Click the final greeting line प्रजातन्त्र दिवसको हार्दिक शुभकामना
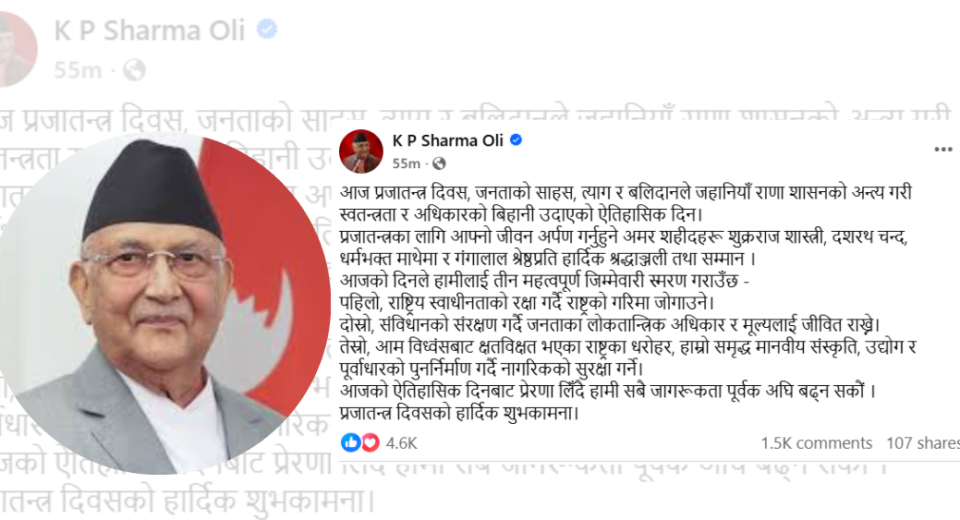This screenshot has width=960, height=520. click(x=459, y=413)
